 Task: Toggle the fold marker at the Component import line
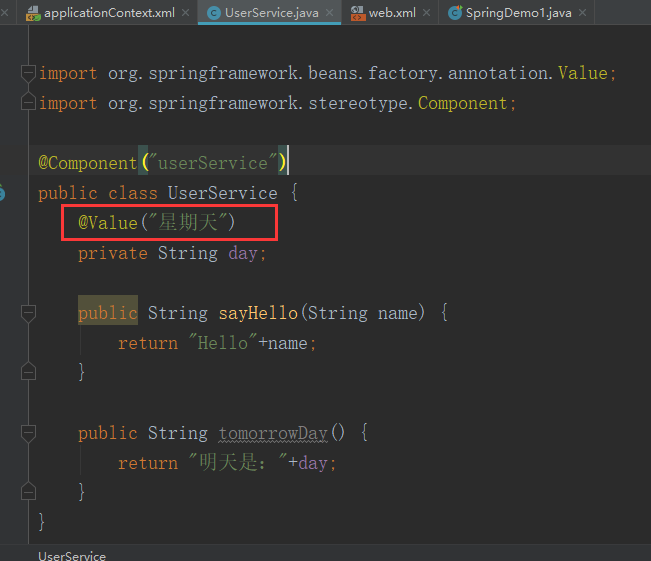pos(28,103)
